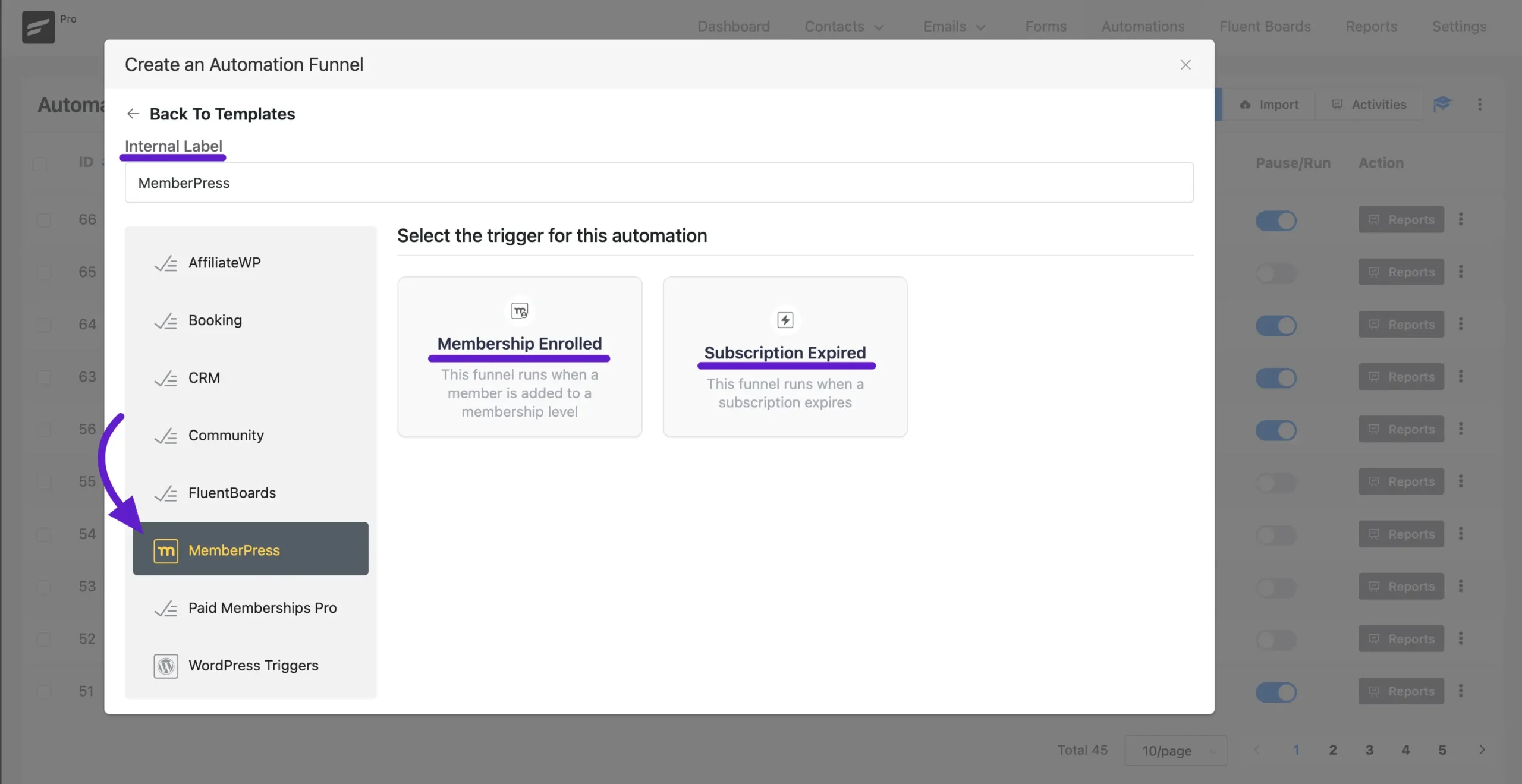1522x784 pixels.
Task: Open more actions for automation row 66
Action: [1461, 219]
